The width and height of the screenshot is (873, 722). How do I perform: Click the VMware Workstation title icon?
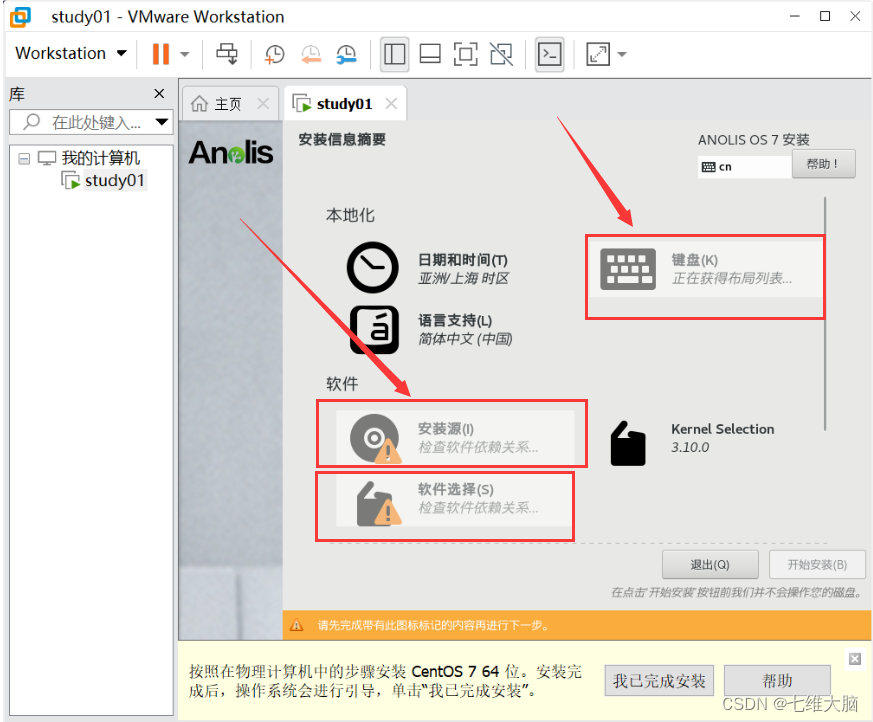(x=21, y=17)
